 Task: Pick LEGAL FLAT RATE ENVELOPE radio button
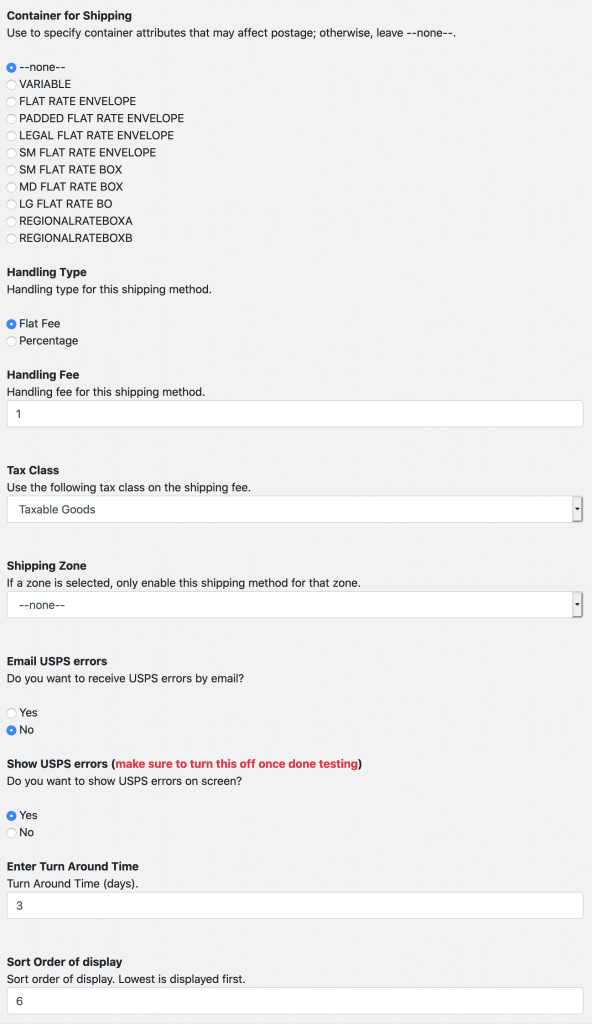[x=11, y=135]
